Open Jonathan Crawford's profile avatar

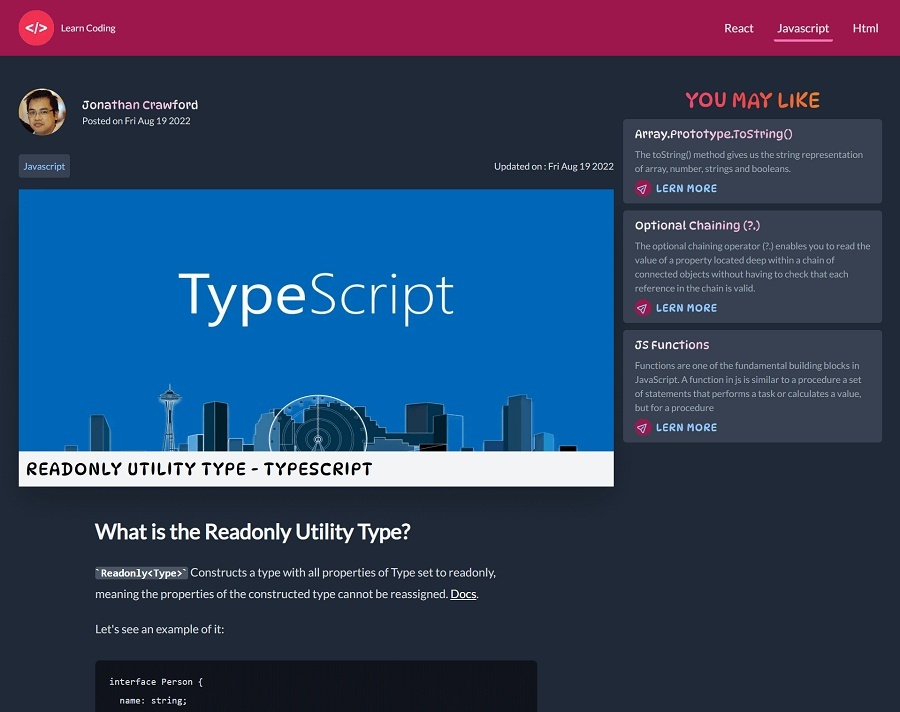pyautogui.click(x=42, y=110)
